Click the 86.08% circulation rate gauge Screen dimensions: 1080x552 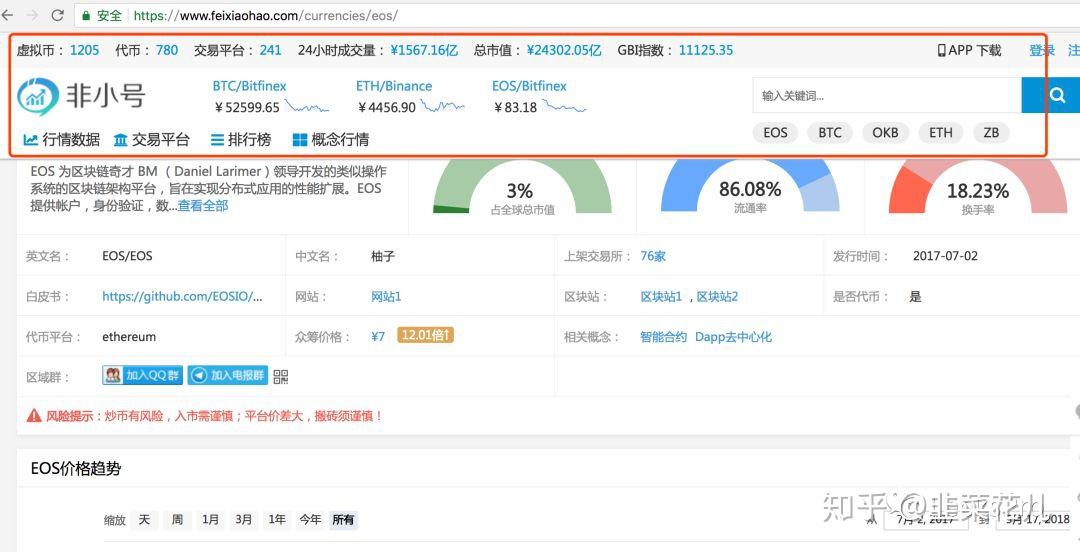coord(750,186)
